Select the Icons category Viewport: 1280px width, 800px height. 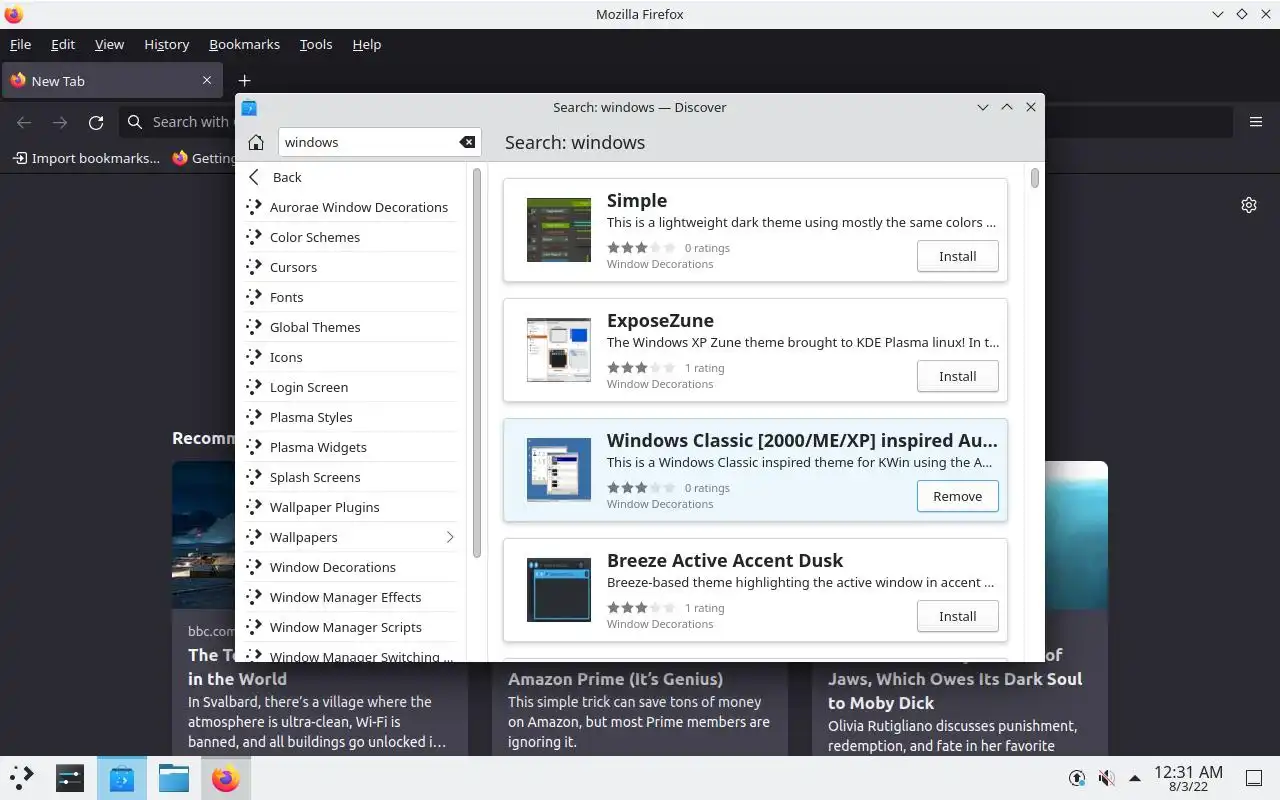coord(351,357)
